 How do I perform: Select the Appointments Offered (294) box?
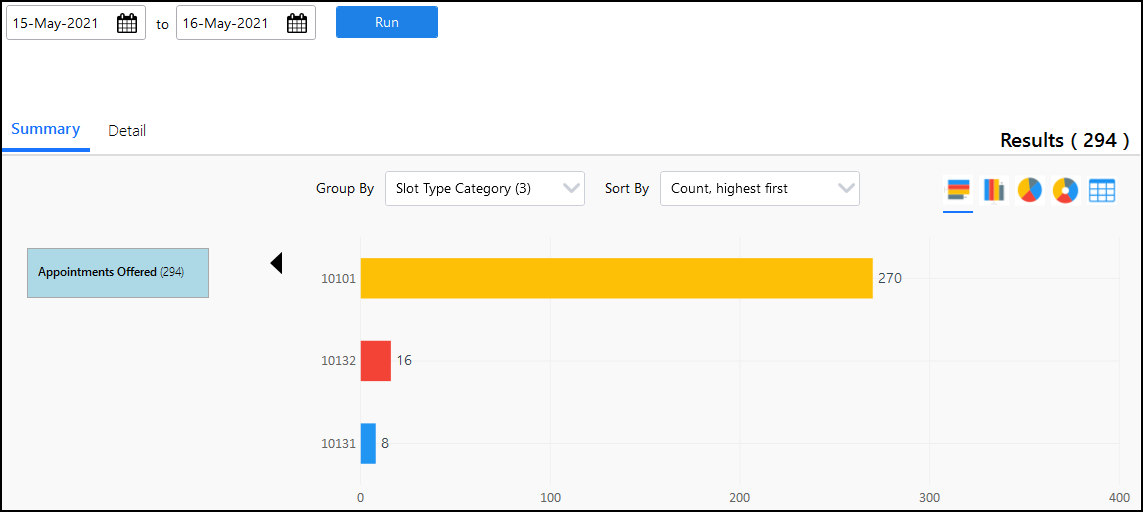pyautogui.click(x=118, y=273)
